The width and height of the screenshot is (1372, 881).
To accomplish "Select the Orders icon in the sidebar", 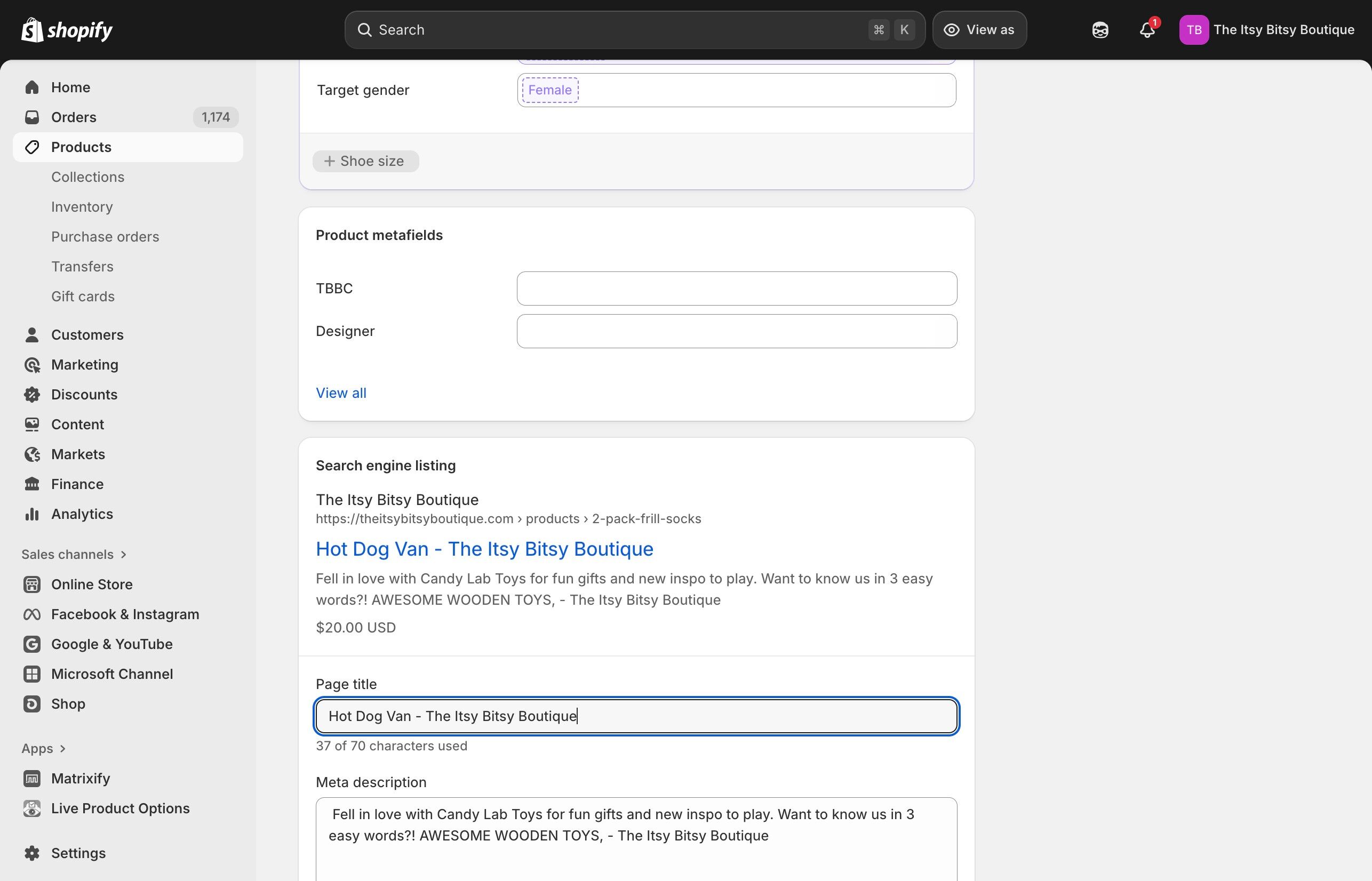I will [x=32, y=117].
